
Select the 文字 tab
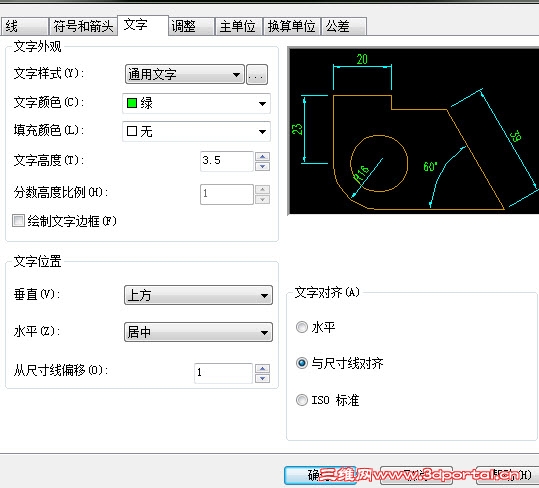click(143, 25)
